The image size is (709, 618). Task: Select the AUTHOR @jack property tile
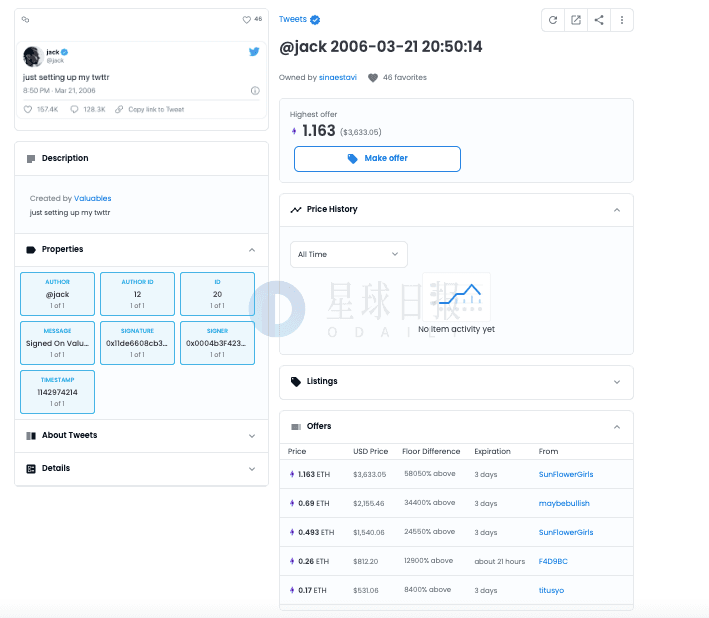(57, 294)
